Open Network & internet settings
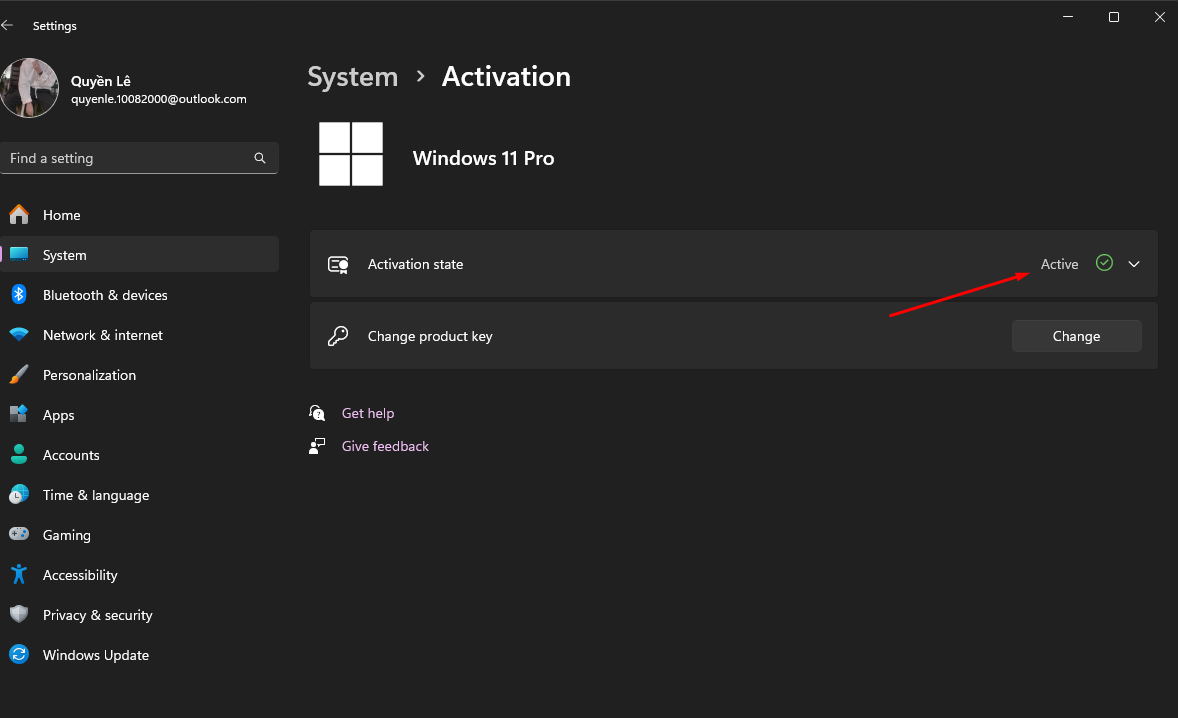 (x=102, y=335)
